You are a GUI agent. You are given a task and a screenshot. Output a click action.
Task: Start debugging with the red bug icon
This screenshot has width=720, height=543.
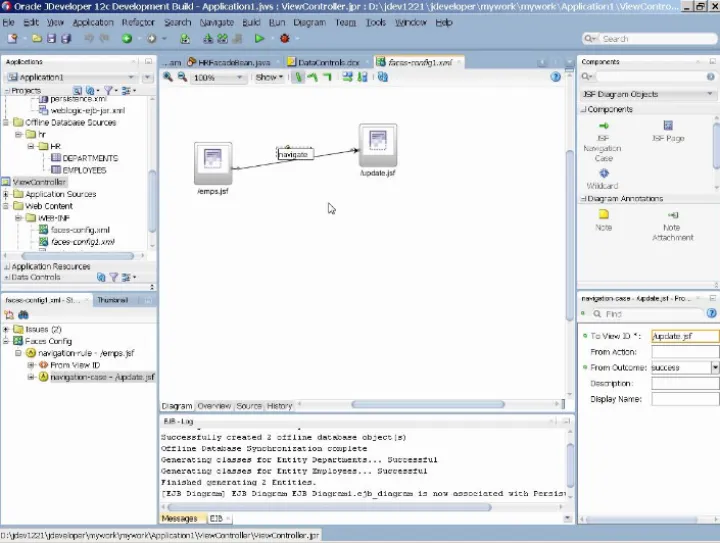point(284,39)
